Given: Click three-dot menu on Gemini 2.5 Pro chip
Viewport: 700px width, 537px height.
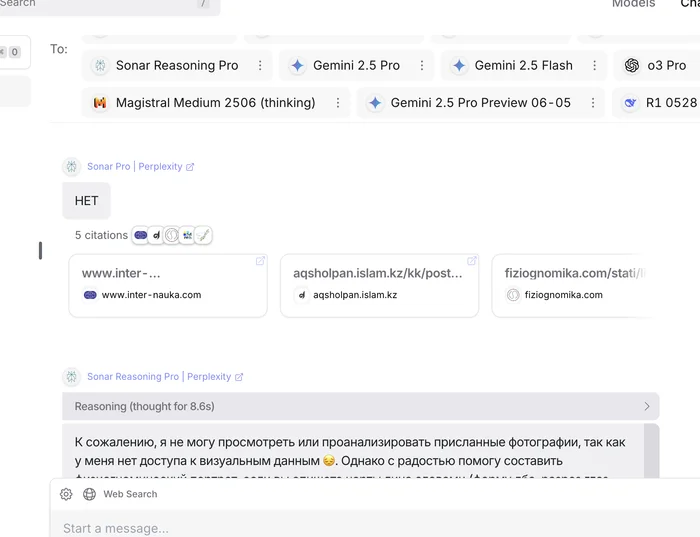Looking at the screenshot, I should point(422,66).
